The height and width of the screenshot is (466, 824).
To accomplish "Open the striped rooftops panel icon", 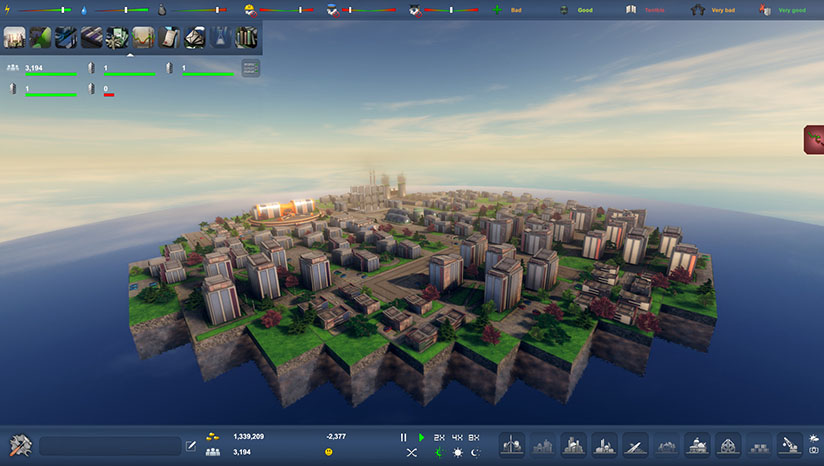I will point(92,38).
